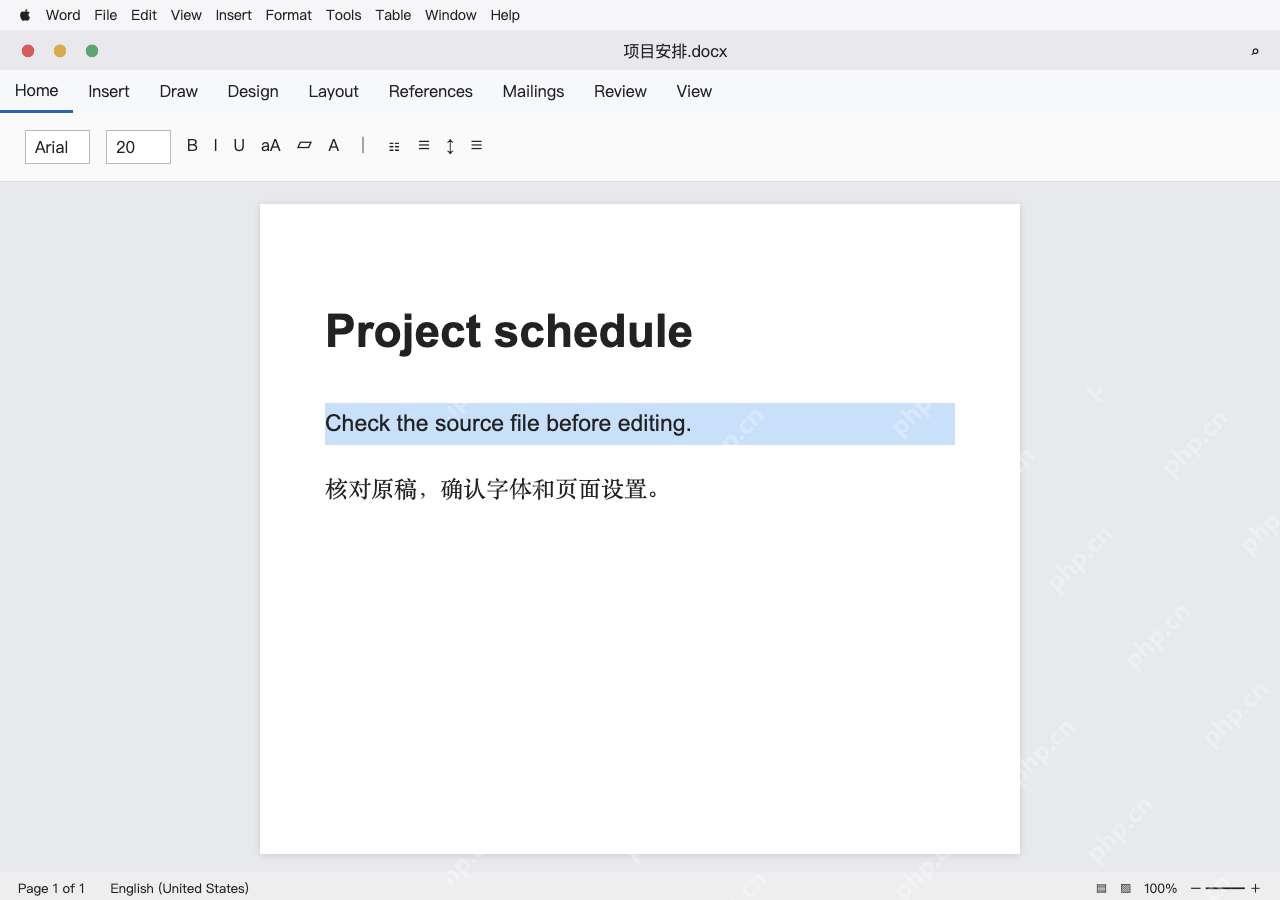Open the Apple menu

coord(25,15)
